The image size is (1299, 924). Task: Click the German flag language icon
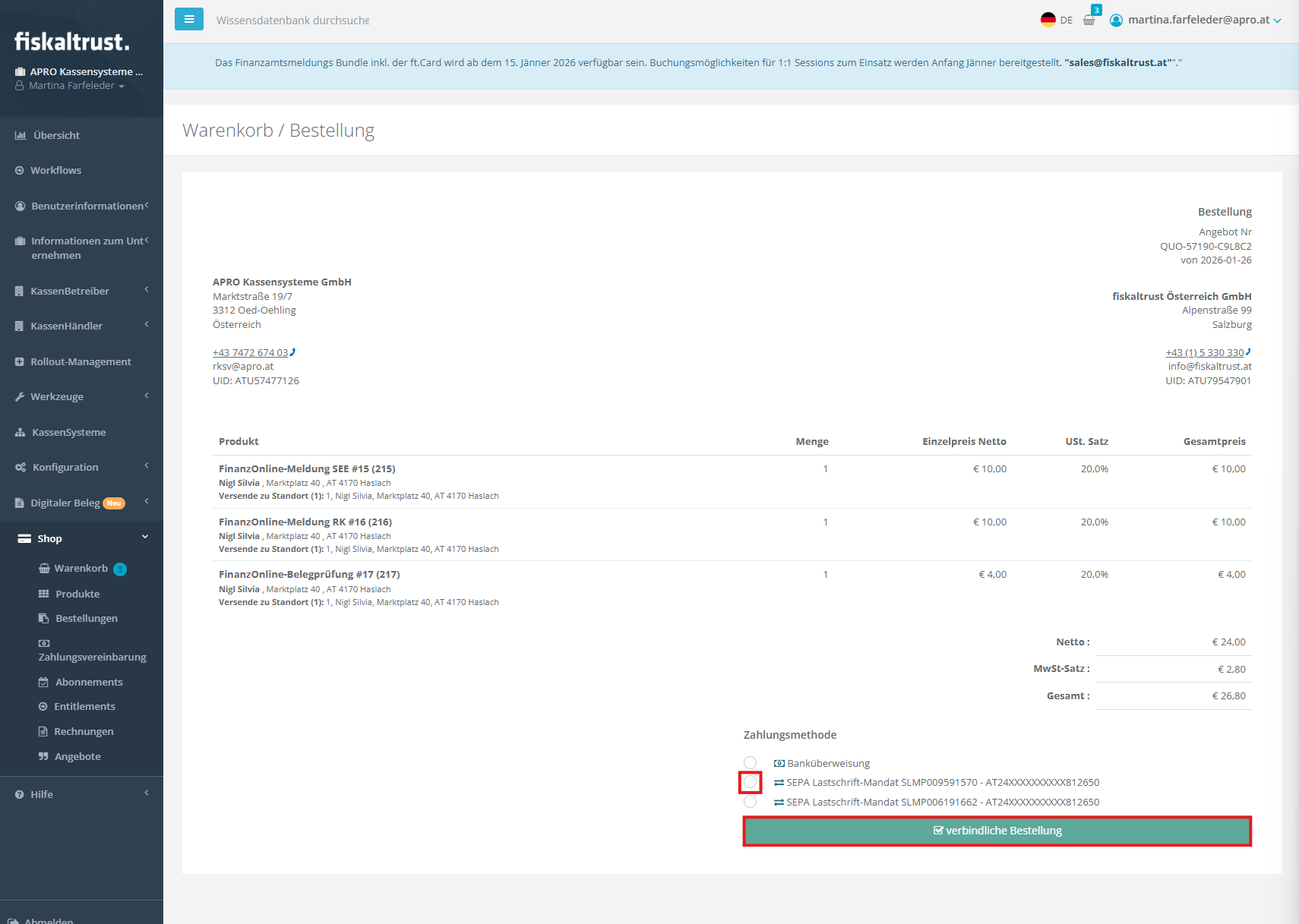click(x=1048, y=20)
